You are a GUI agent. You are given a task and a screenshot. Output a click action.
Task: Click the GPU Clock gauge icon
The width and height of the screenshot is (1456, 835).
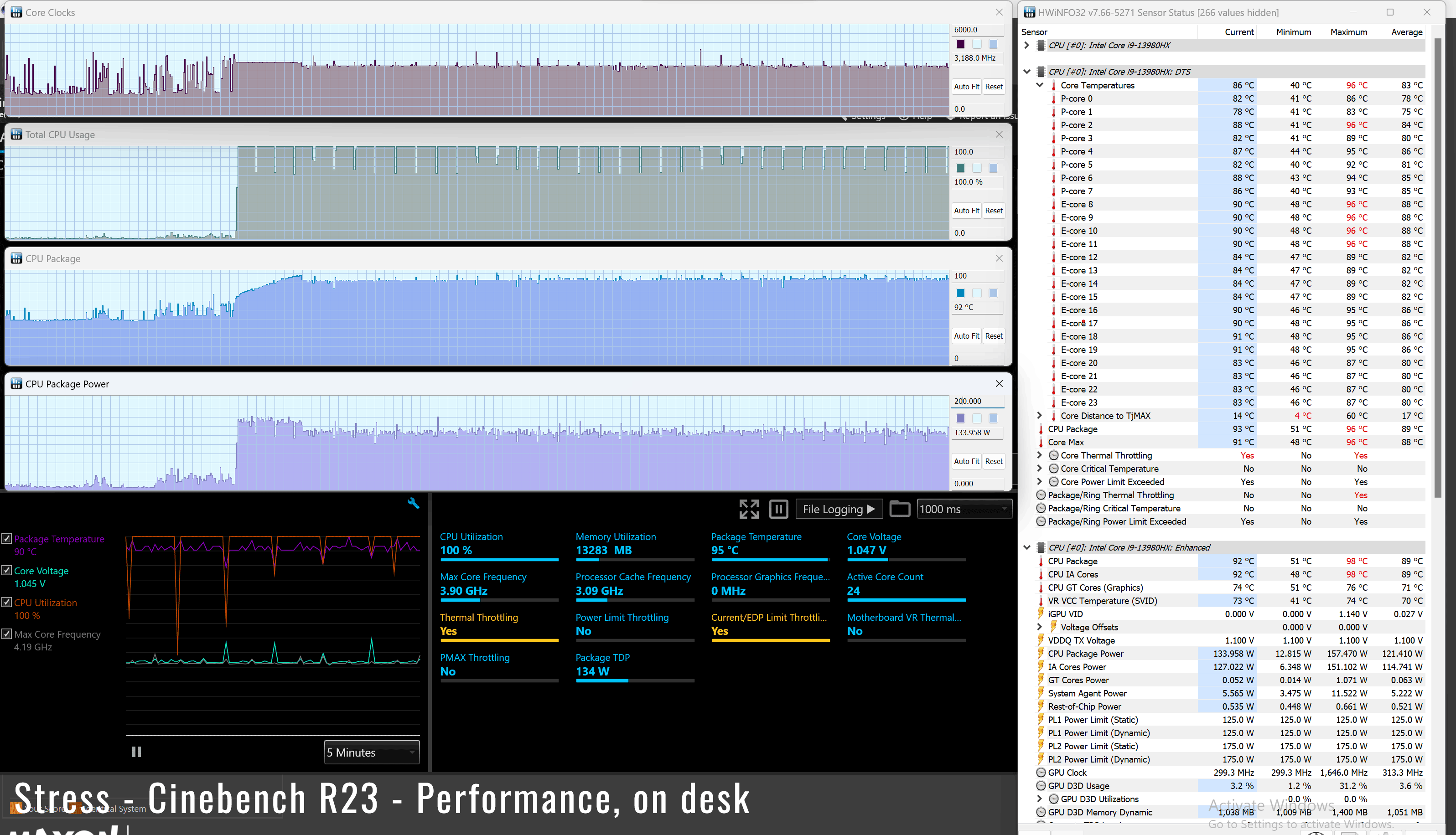[1041, 773]
